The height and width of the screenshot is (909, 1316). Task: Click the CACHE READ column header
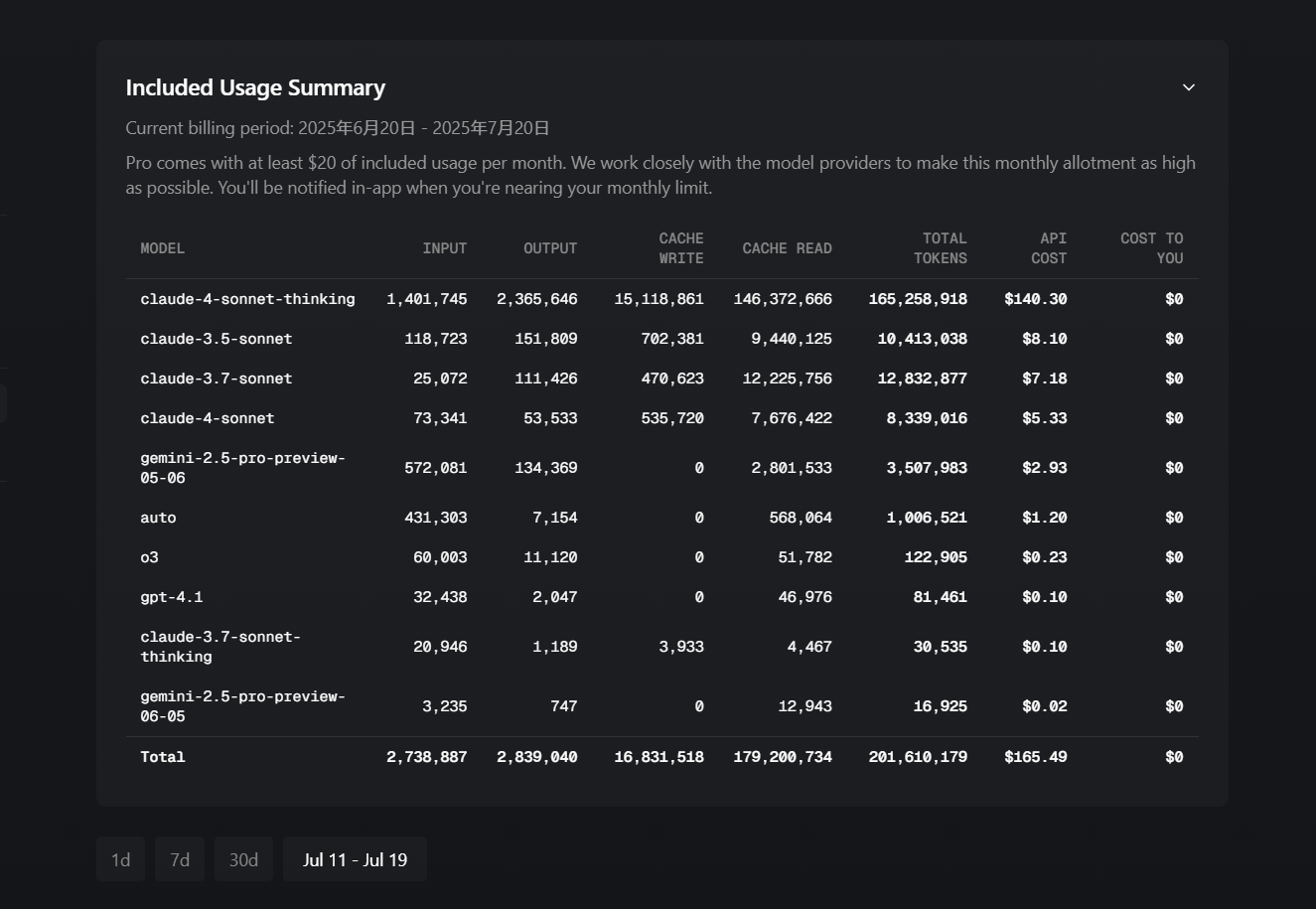(788, 248)
